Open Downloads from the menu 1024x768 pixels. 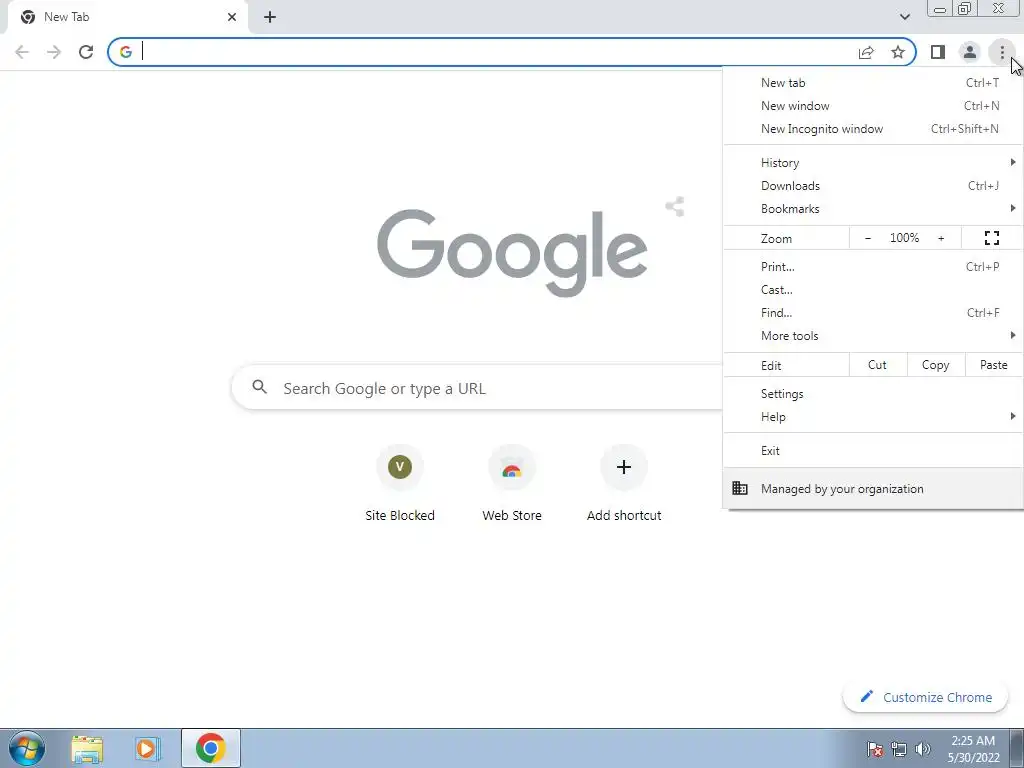click(x=873, y=185)
